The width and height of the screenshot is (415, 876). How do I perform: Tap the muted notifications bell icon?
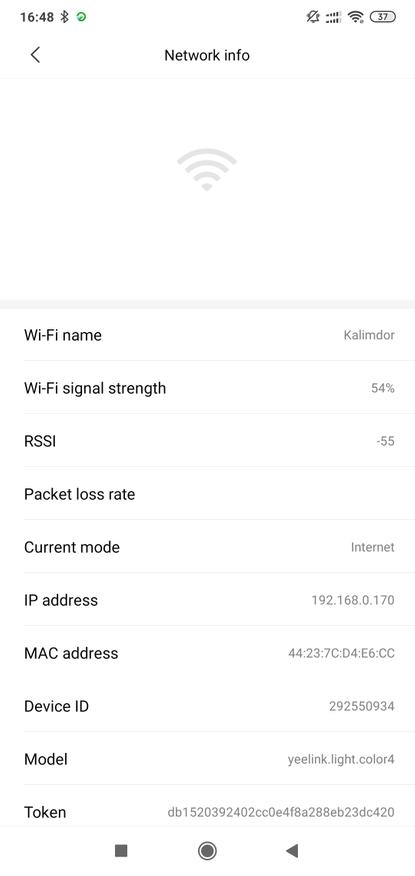(x=313, y=17)
